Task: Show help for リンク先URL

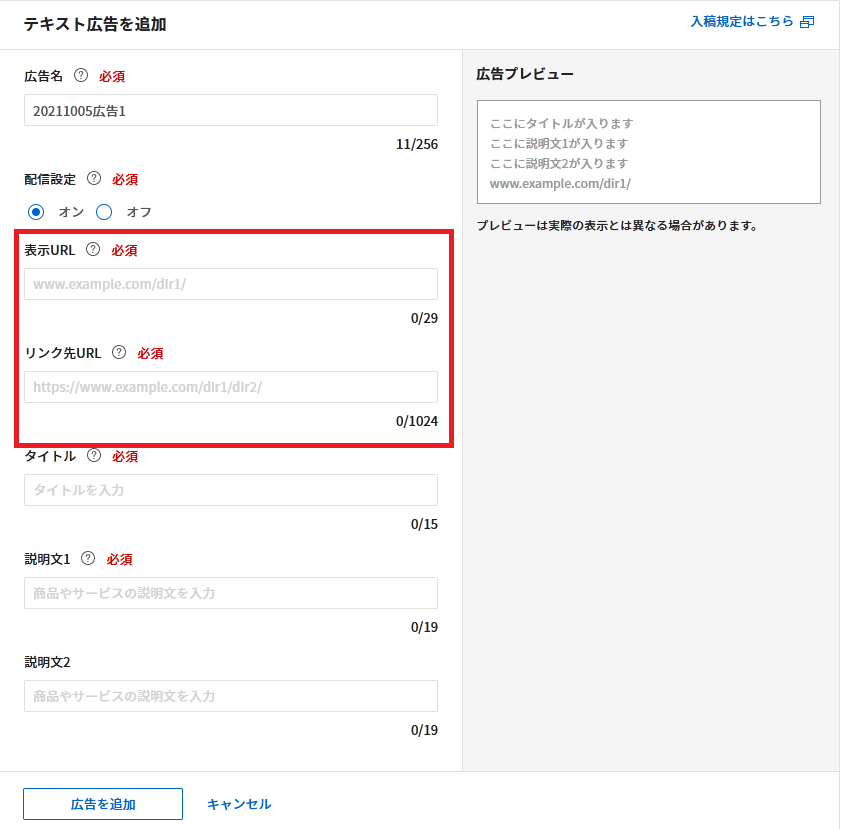Action: point(119,353)
